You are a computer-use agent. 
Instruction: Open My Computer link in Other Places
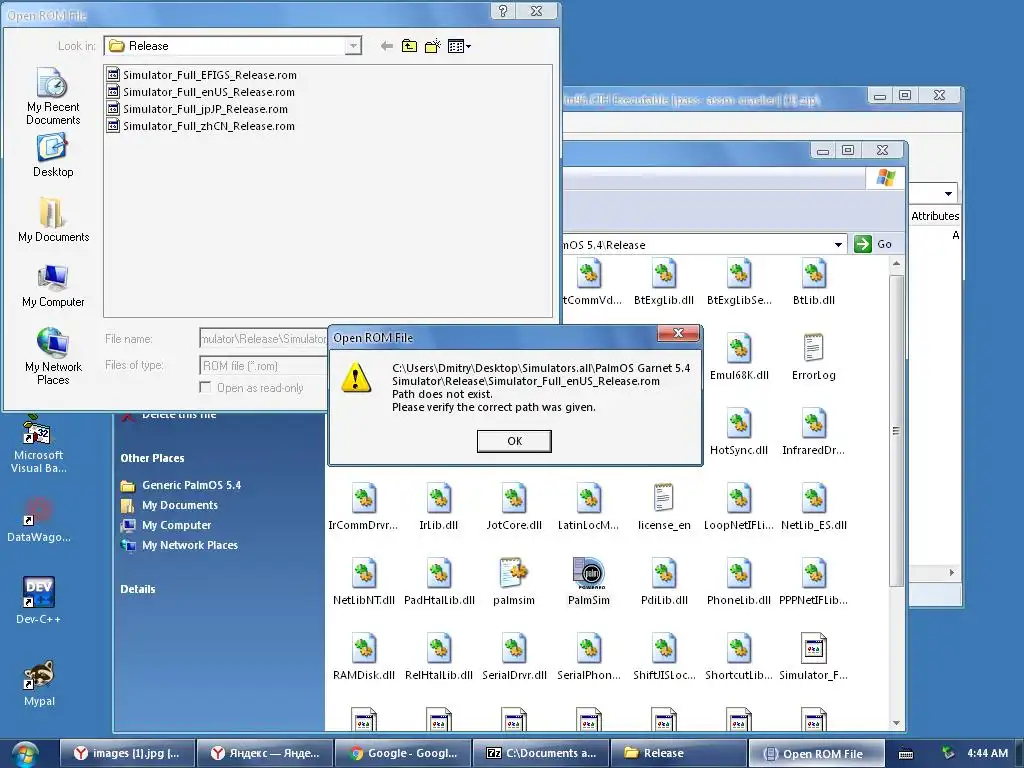tap(166, 525)
